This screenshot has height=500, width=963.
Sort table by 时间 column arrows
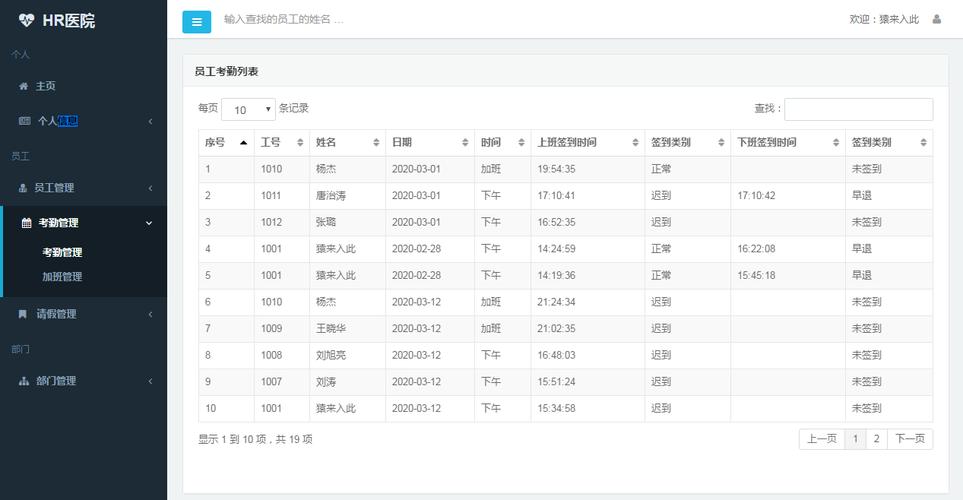click(521, 143)
